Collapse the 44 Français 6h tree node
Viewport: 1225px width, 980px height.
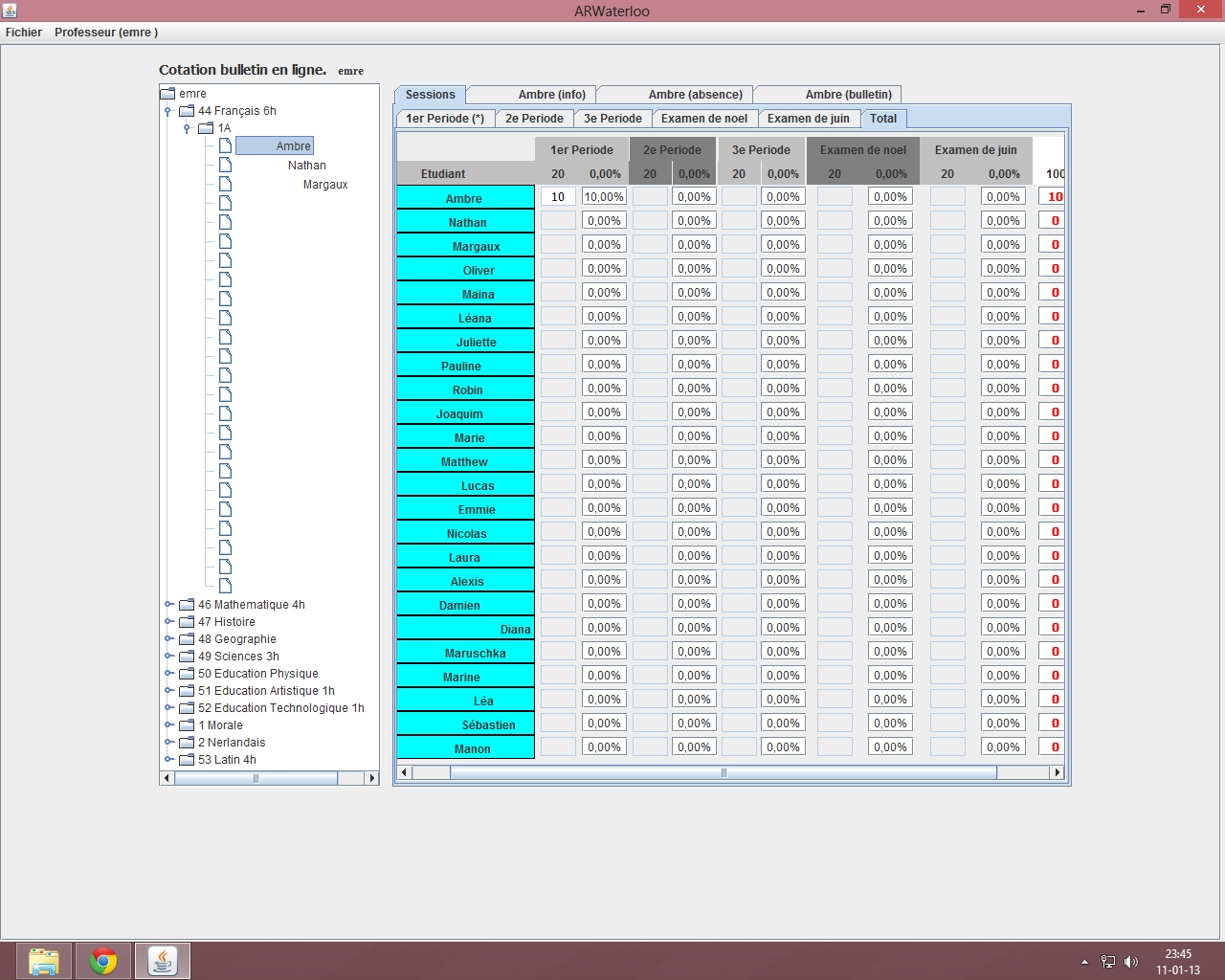click(168, 111)
